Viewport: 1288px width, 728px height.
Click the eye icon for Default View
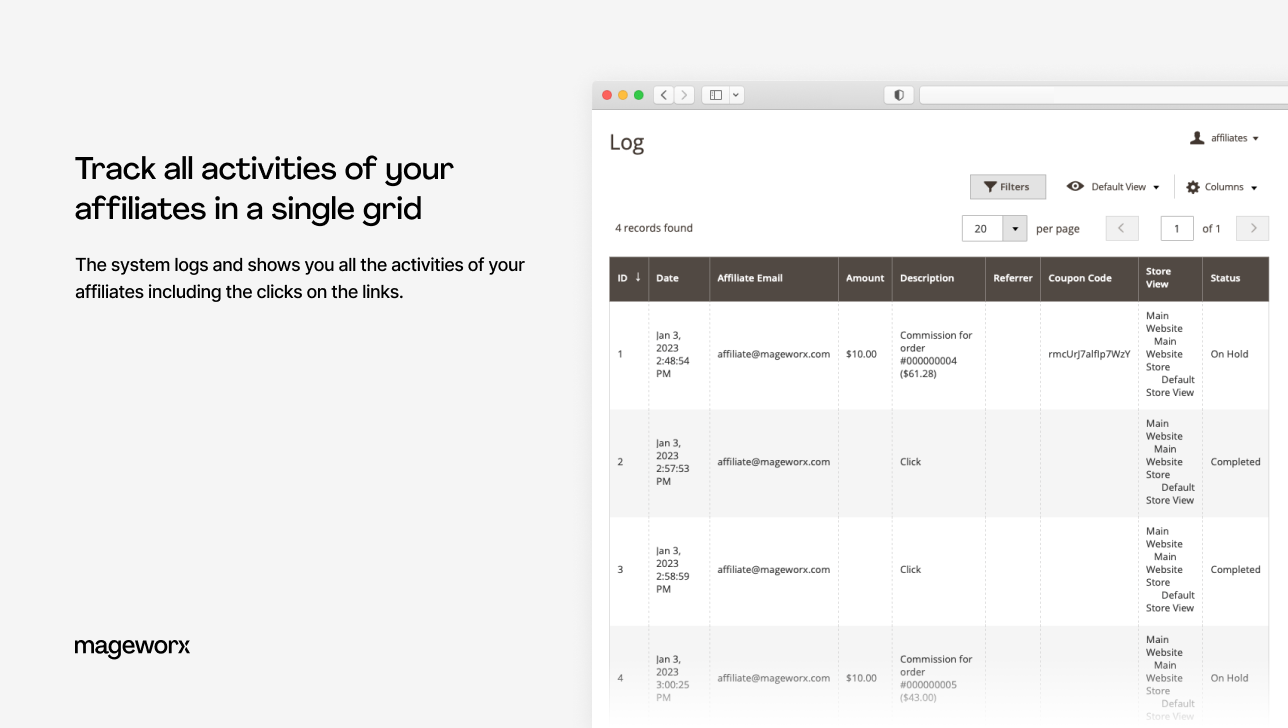coord(1075,187)
